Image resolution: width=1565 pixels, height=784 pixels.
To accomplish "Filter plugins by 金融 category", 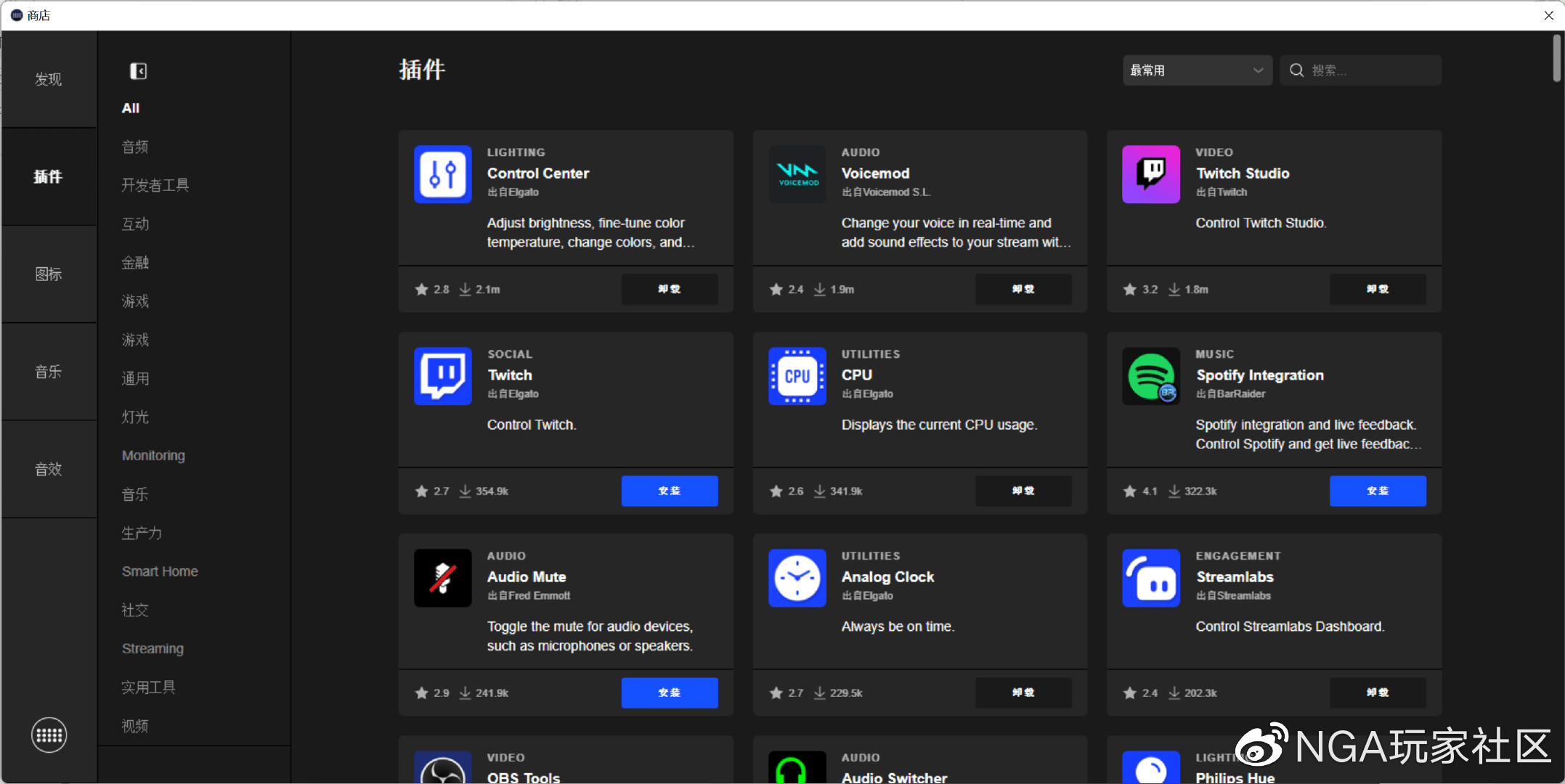I will pos(135,263).
